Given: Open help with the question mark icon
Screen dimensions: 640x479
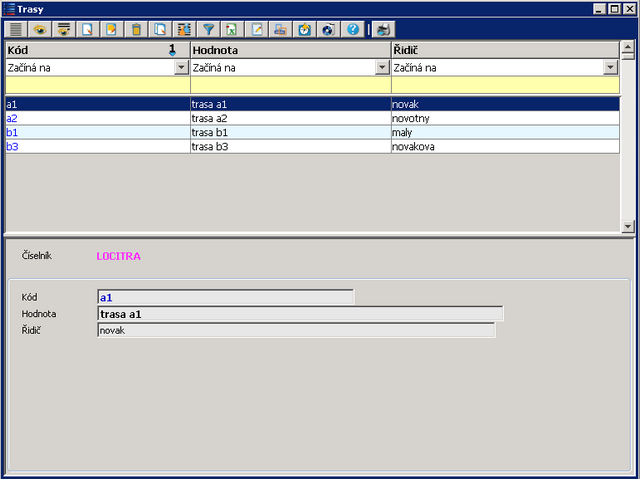Looking at the screenshot, I should (x=352, y=29).
